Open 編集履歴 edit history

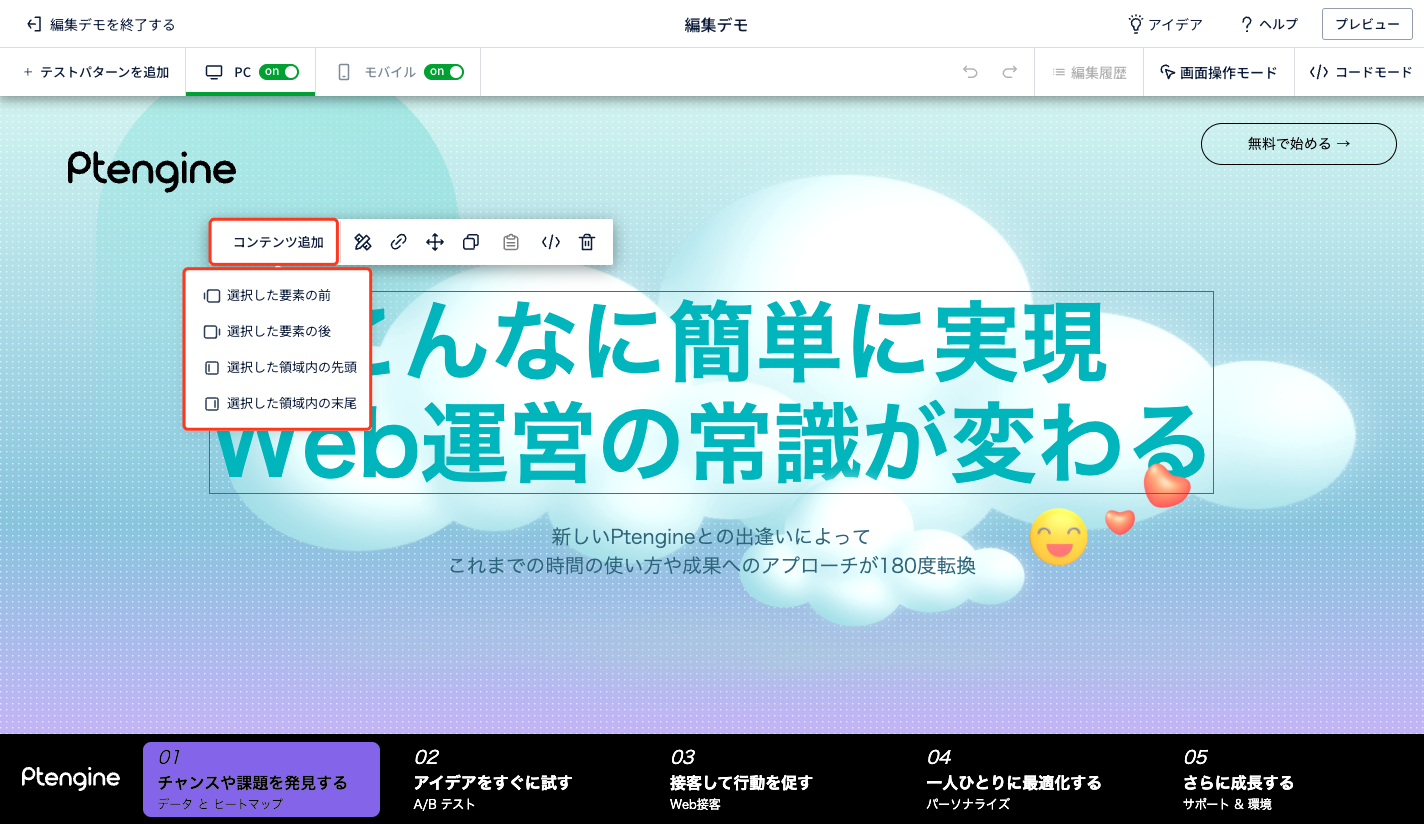1089,72
